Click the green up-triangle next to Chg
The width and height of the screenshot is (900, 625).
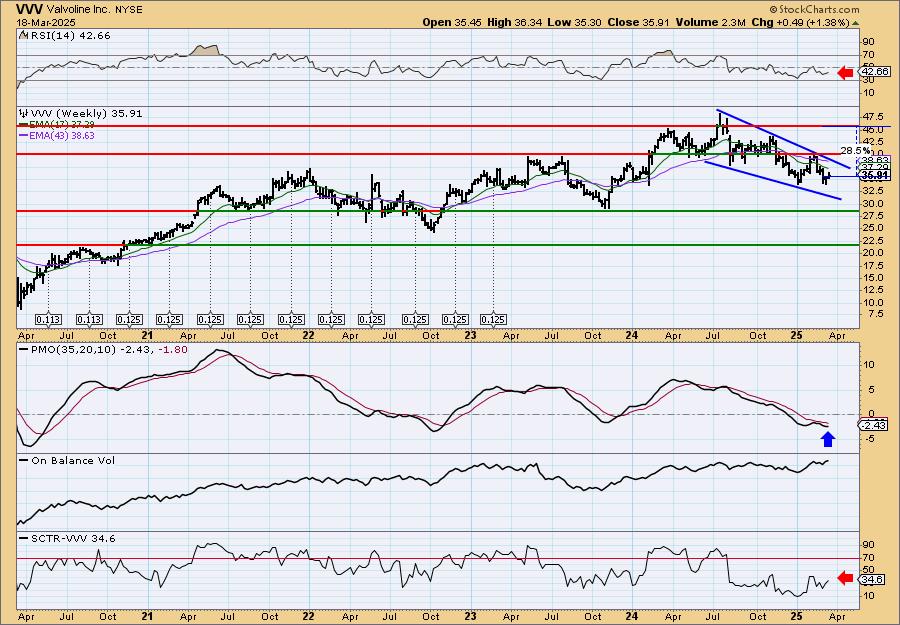(855, 23)
